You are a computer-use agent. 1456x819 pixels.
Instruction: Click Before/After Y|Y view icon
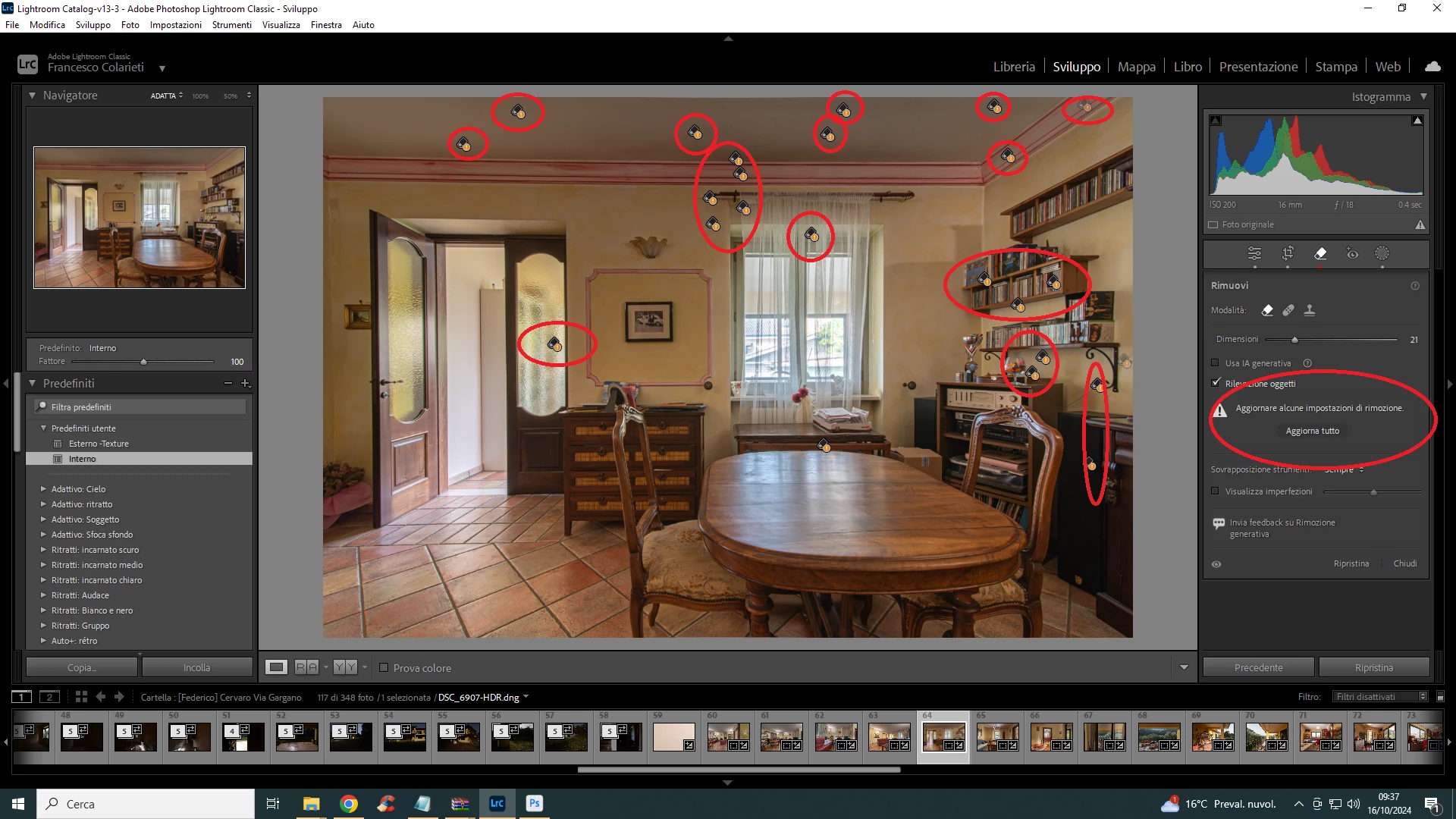click(345, 667)
